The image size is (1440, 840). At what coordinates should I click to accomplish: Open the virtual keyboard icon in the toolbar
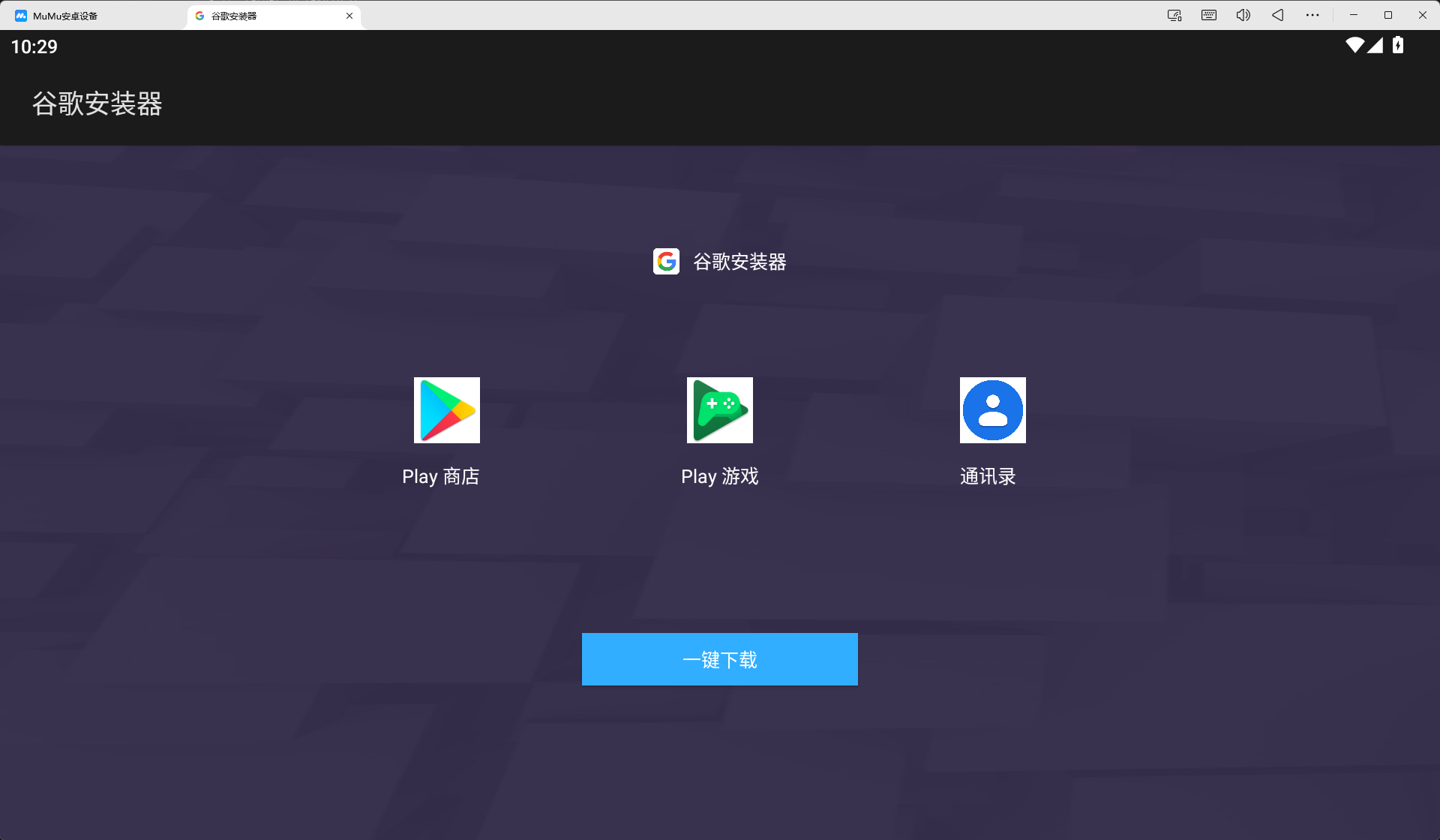(x=1208, y=15)
